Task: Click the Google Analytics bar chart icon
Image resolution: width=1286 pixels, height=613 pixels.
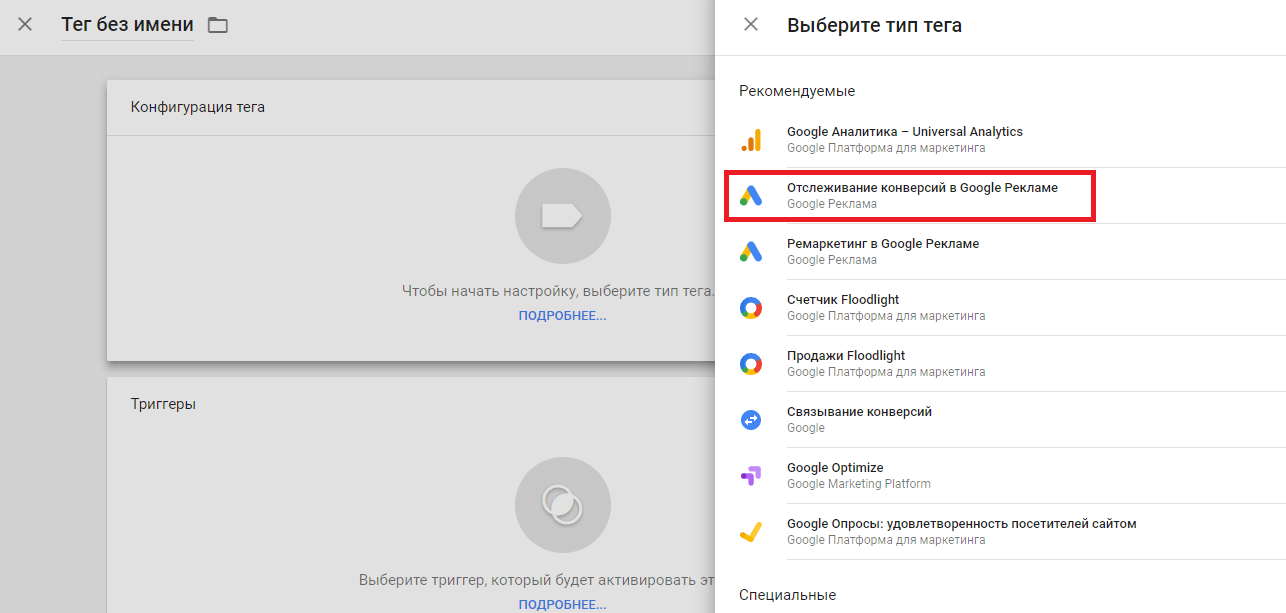Action: point(751,140)
